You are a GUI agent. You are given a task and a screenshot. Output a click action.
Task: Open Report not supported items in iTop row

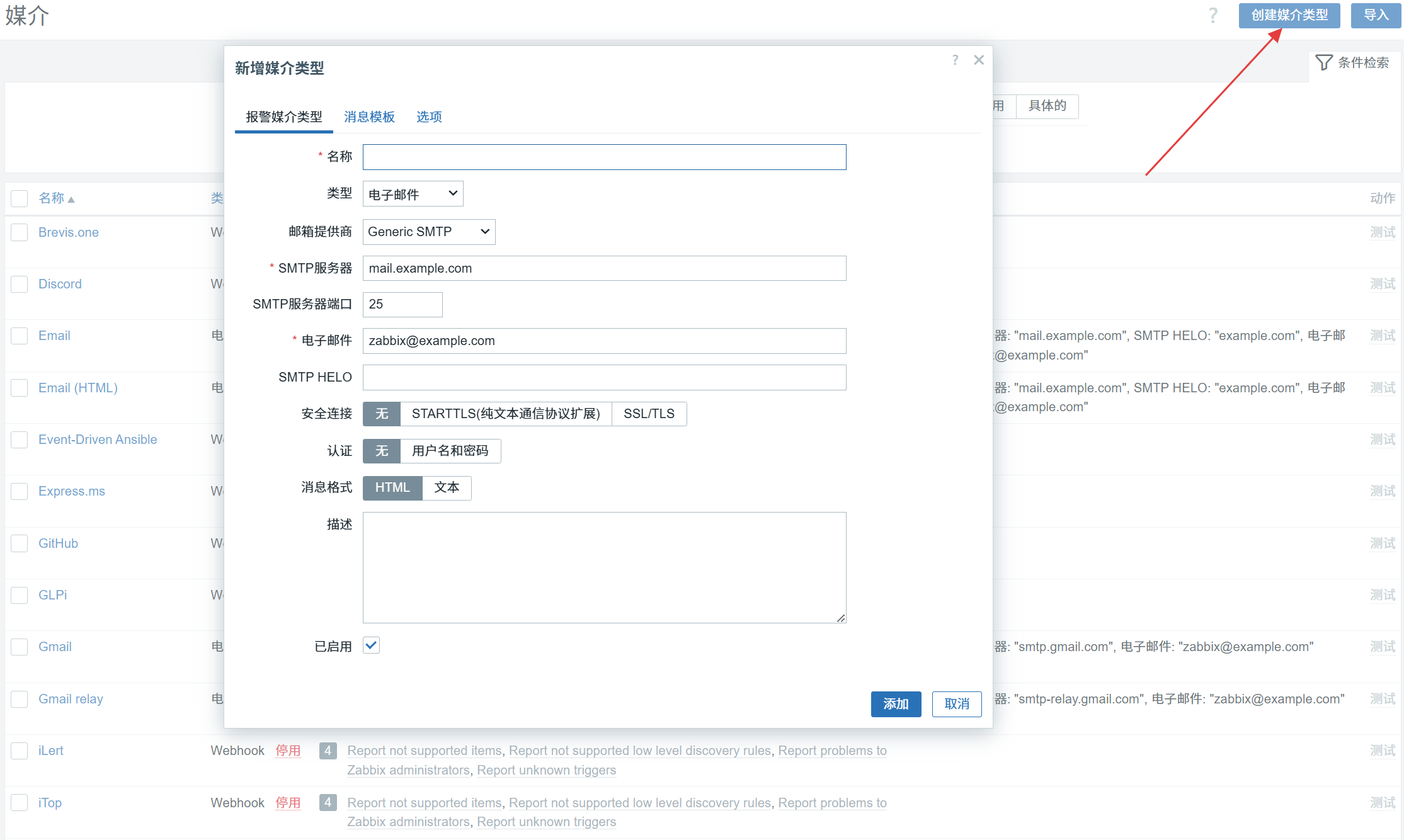[x=425, y=802]
